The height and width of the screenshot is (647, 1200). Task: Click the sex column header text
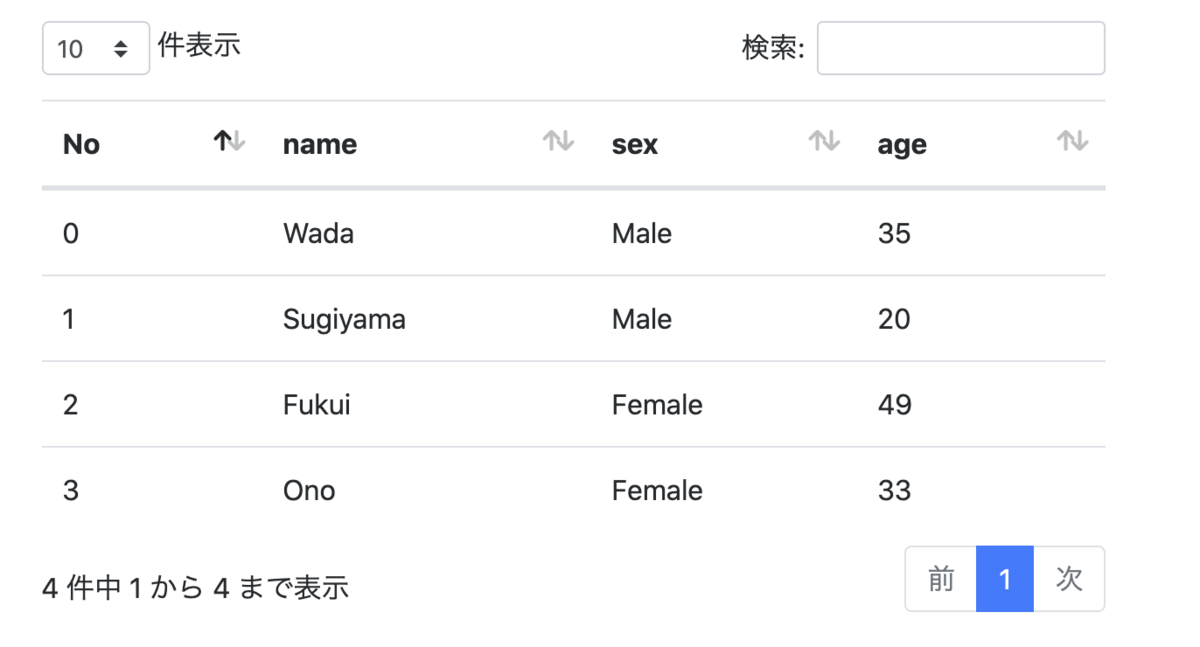(635, 145)
